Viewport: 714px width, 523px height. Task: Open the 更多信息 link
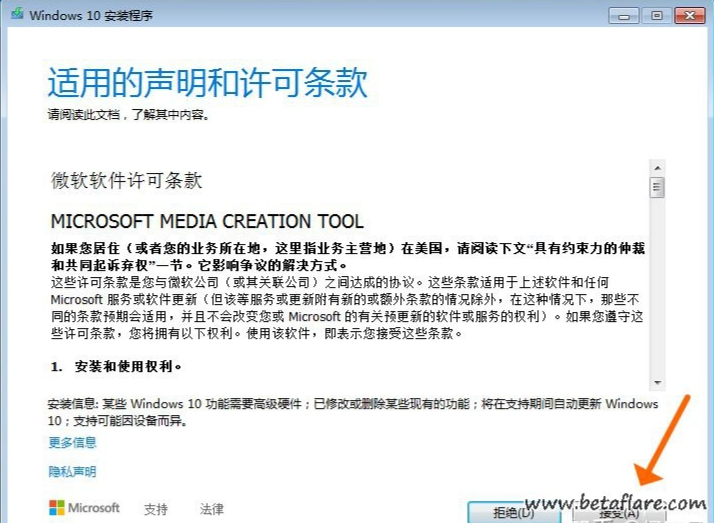[x=72, y=442]
